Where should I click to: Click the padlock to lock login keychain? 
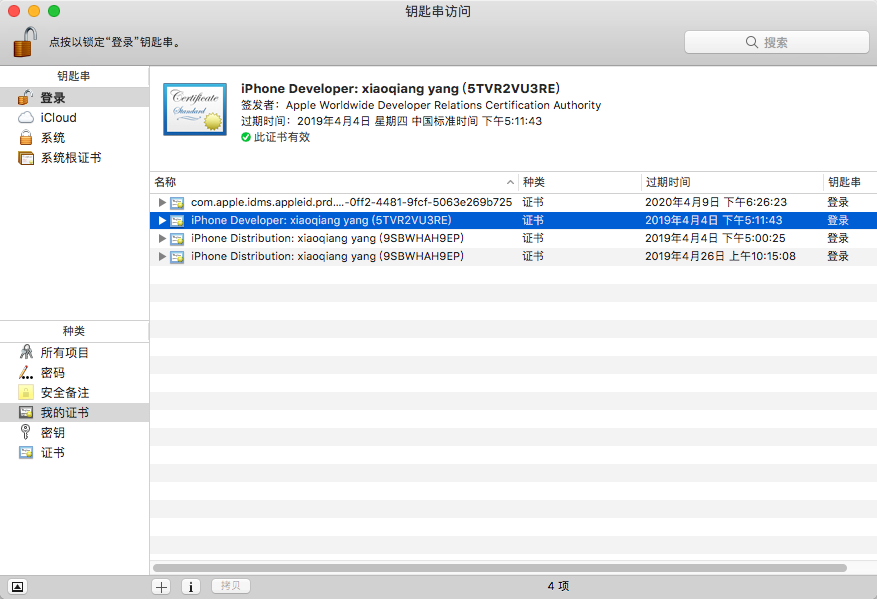[x=25, y=42]
